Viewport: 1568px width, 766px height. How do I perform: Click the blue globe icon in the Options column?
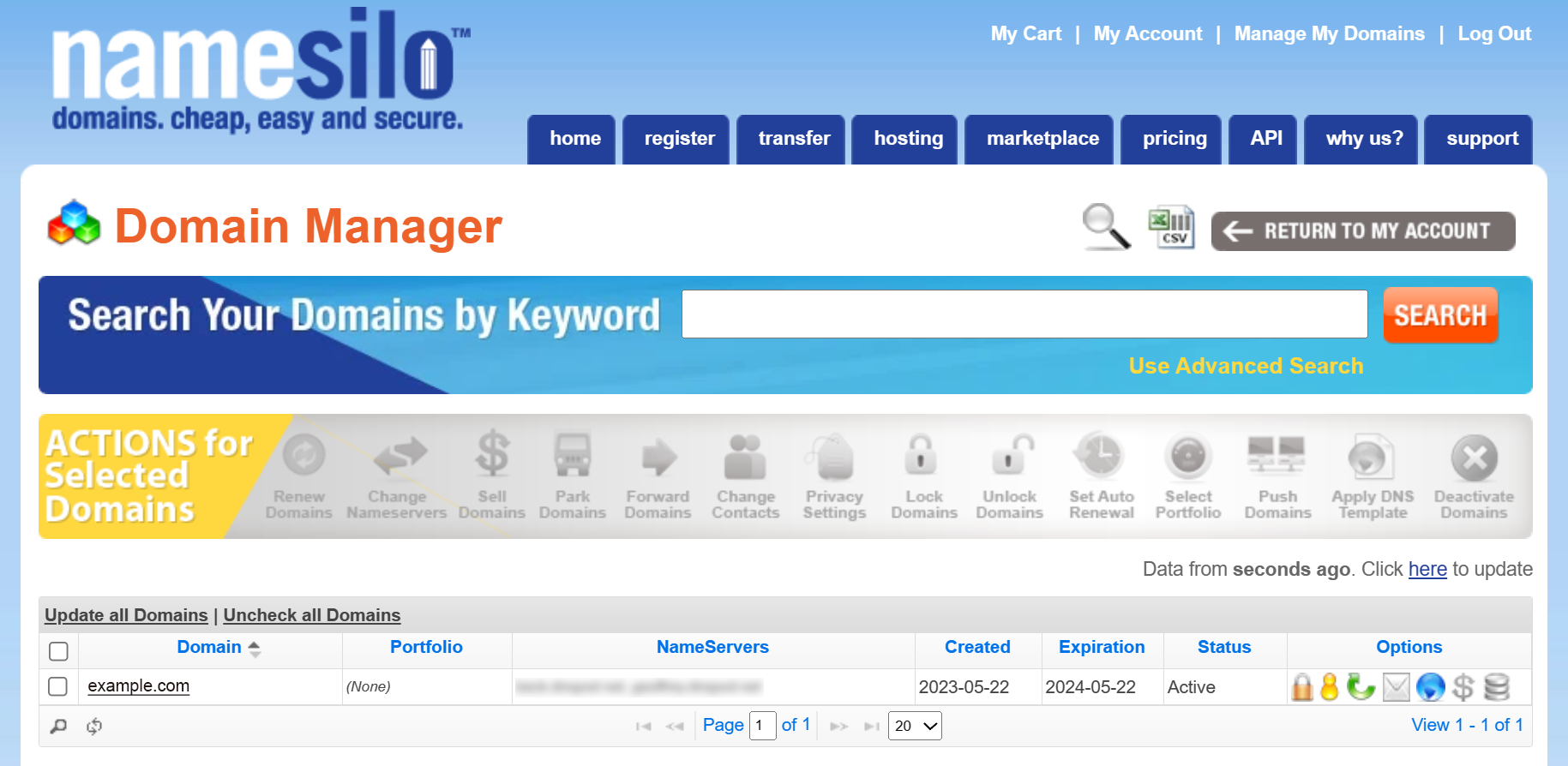point(1430,687)
